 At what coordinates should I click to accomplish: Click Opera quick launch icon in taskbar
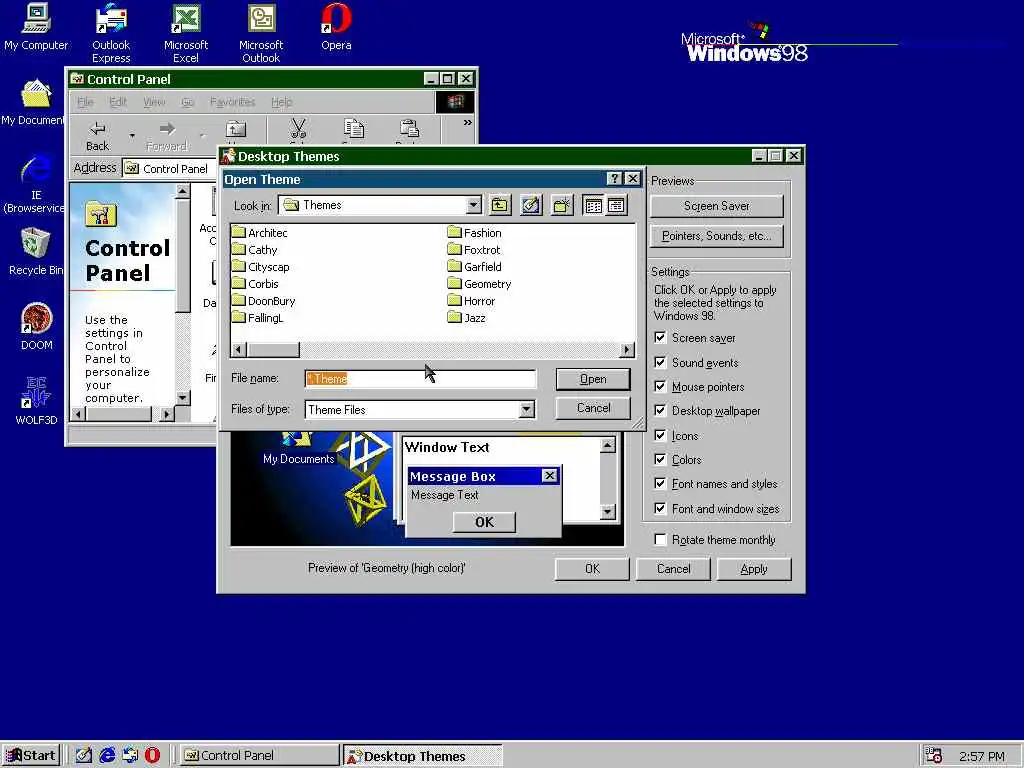[x=152, y=755]
